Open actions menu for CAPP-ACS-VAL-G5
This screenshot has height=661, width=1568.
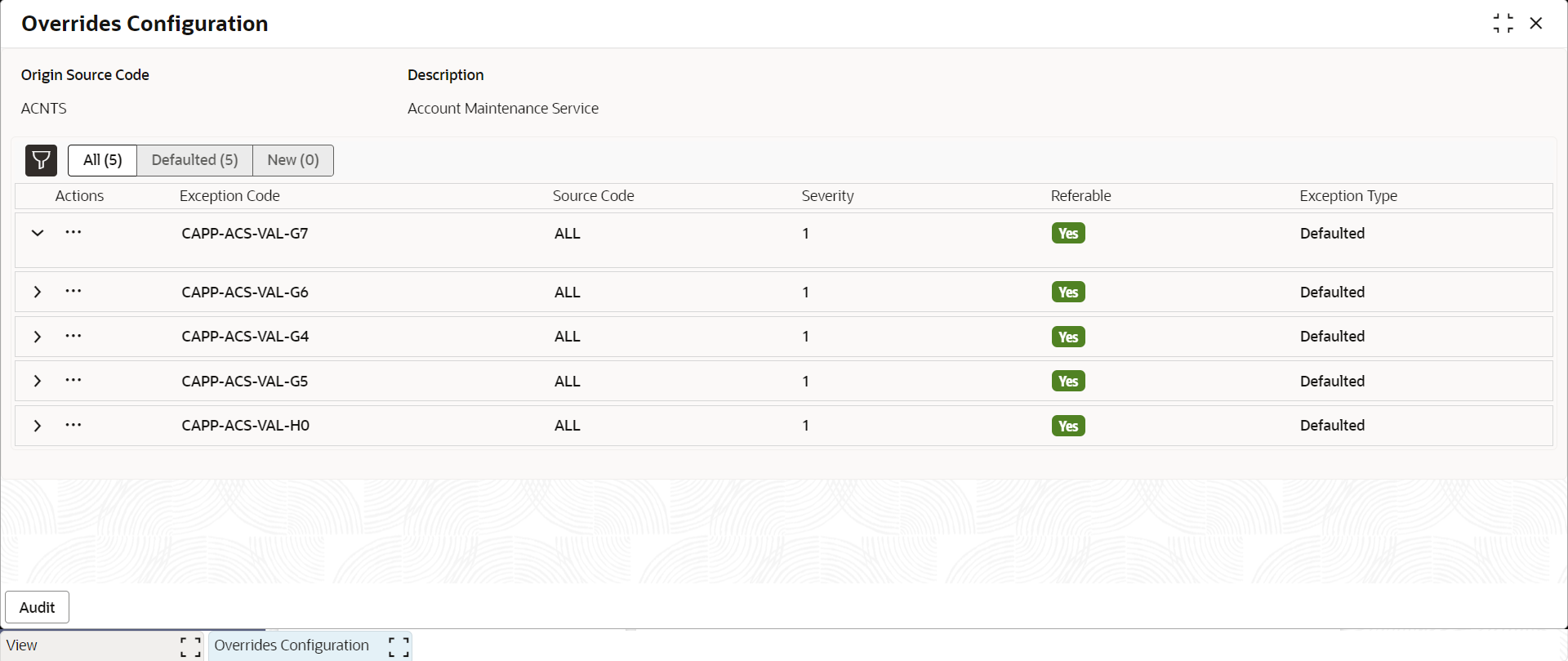[x=73, y=381]
